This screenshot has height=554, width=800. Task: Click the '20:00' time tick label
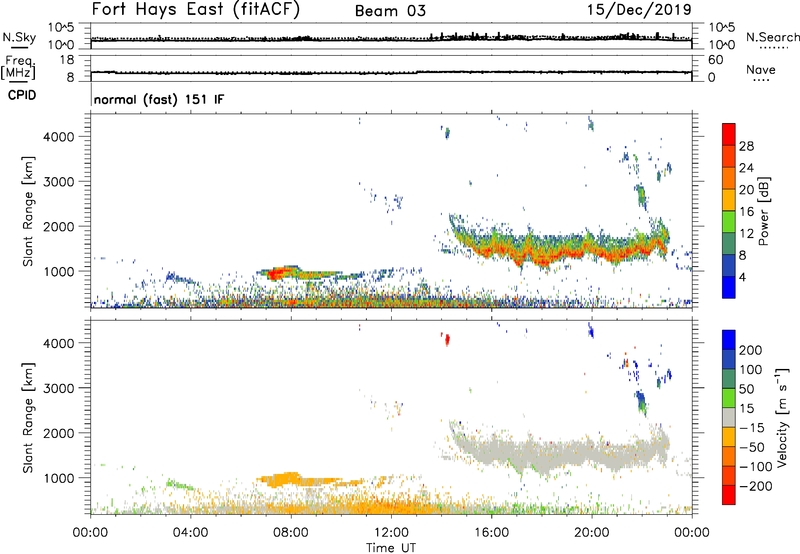click(x=592, y=533)
